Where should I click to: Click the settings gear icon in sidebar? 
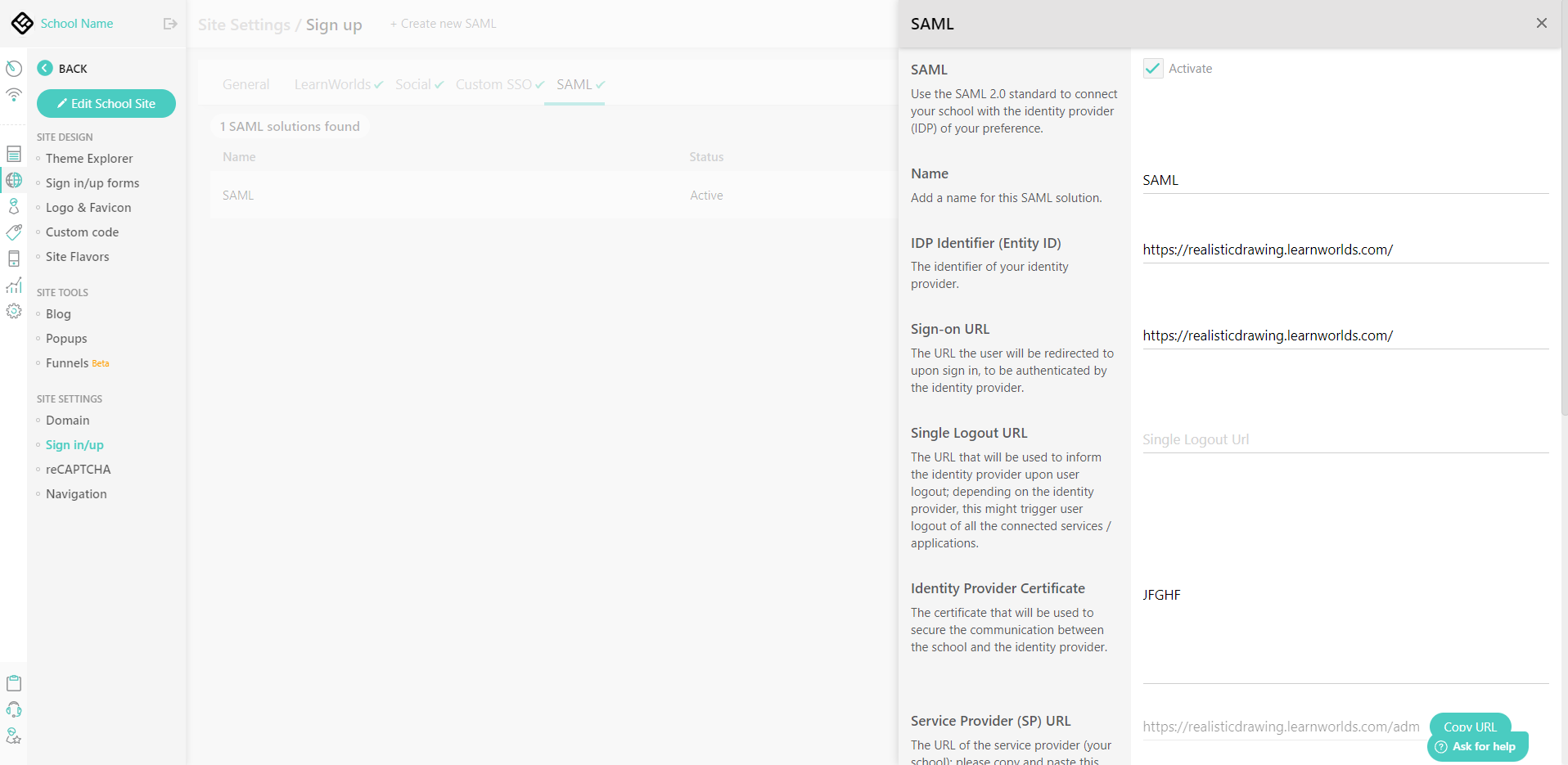click(14, 312)
